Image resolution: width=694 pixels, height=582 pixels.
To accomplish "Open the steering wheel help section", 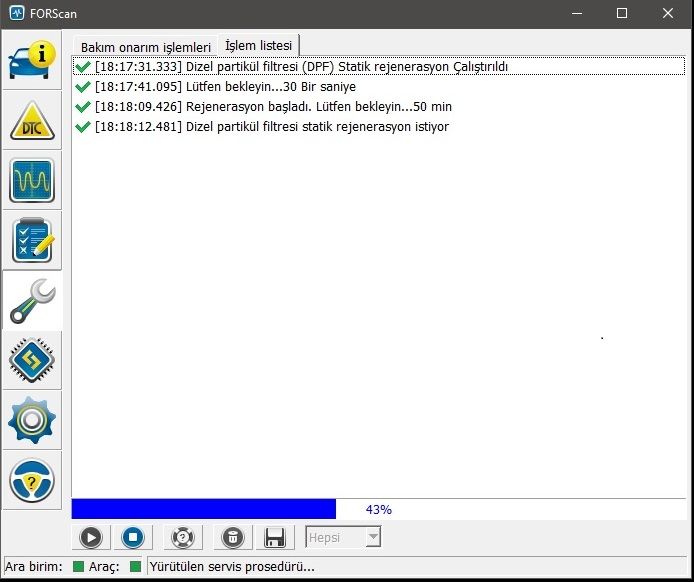I will 32,481.
